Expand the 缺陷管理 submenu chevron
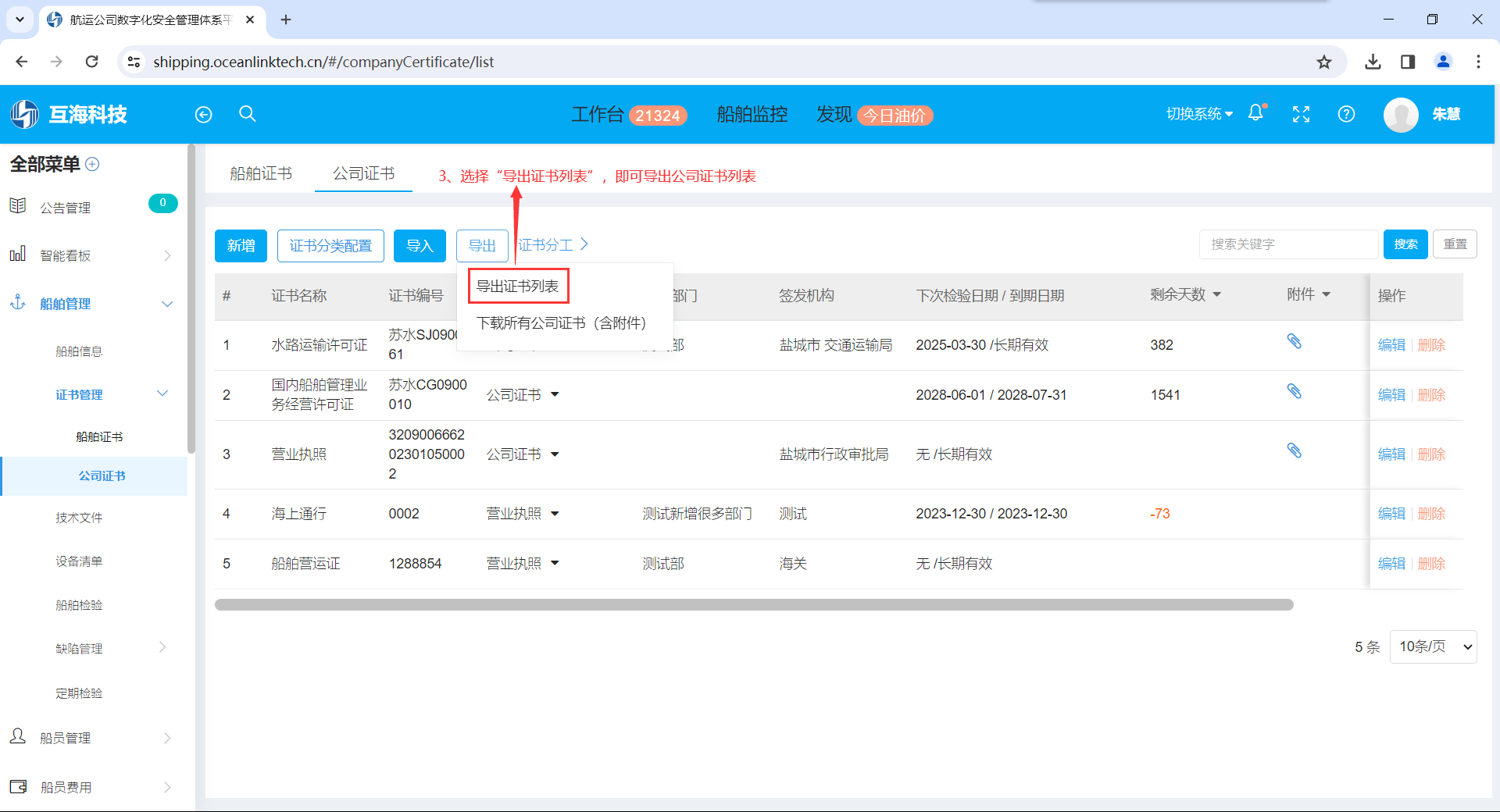The width and height of the screenshot is (1500, 812). pyautogui.click(x=162, y=647)
